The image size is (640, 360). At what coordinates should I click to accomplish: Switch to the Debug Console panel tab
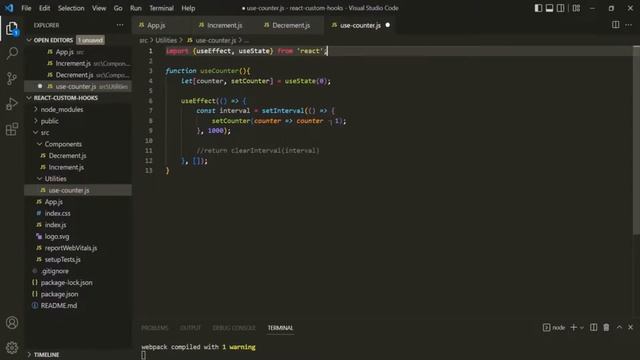coord(234,328)
